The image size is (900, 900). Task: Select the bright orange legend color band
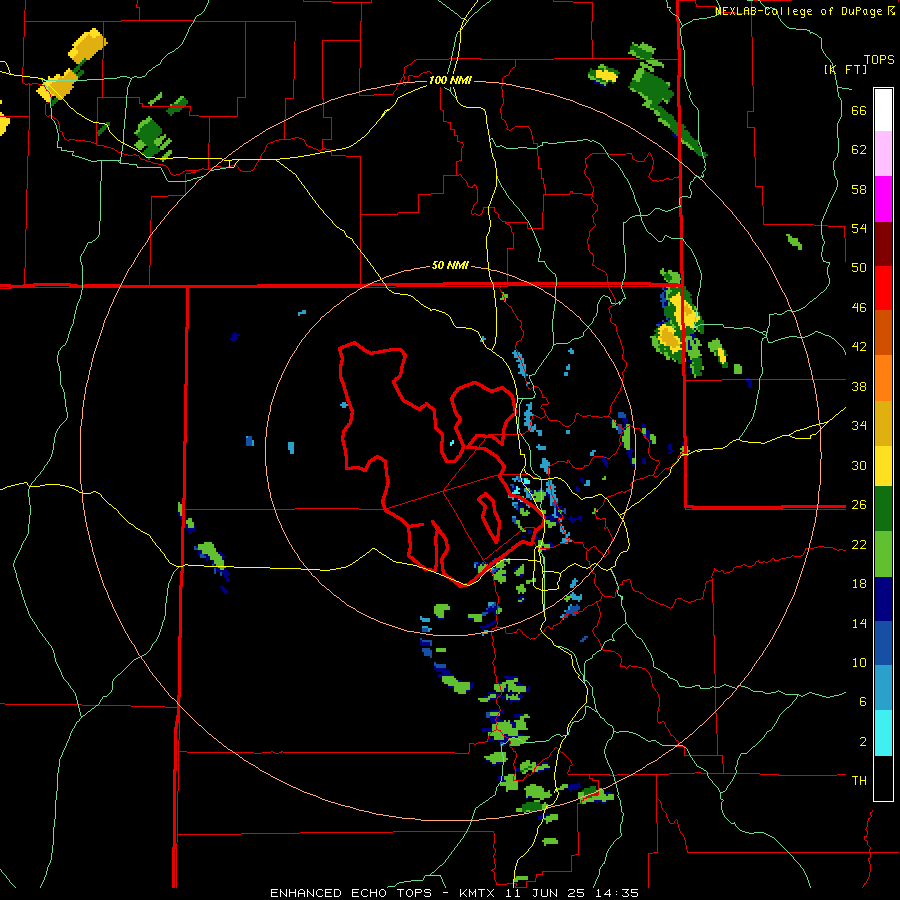(883, 378)
